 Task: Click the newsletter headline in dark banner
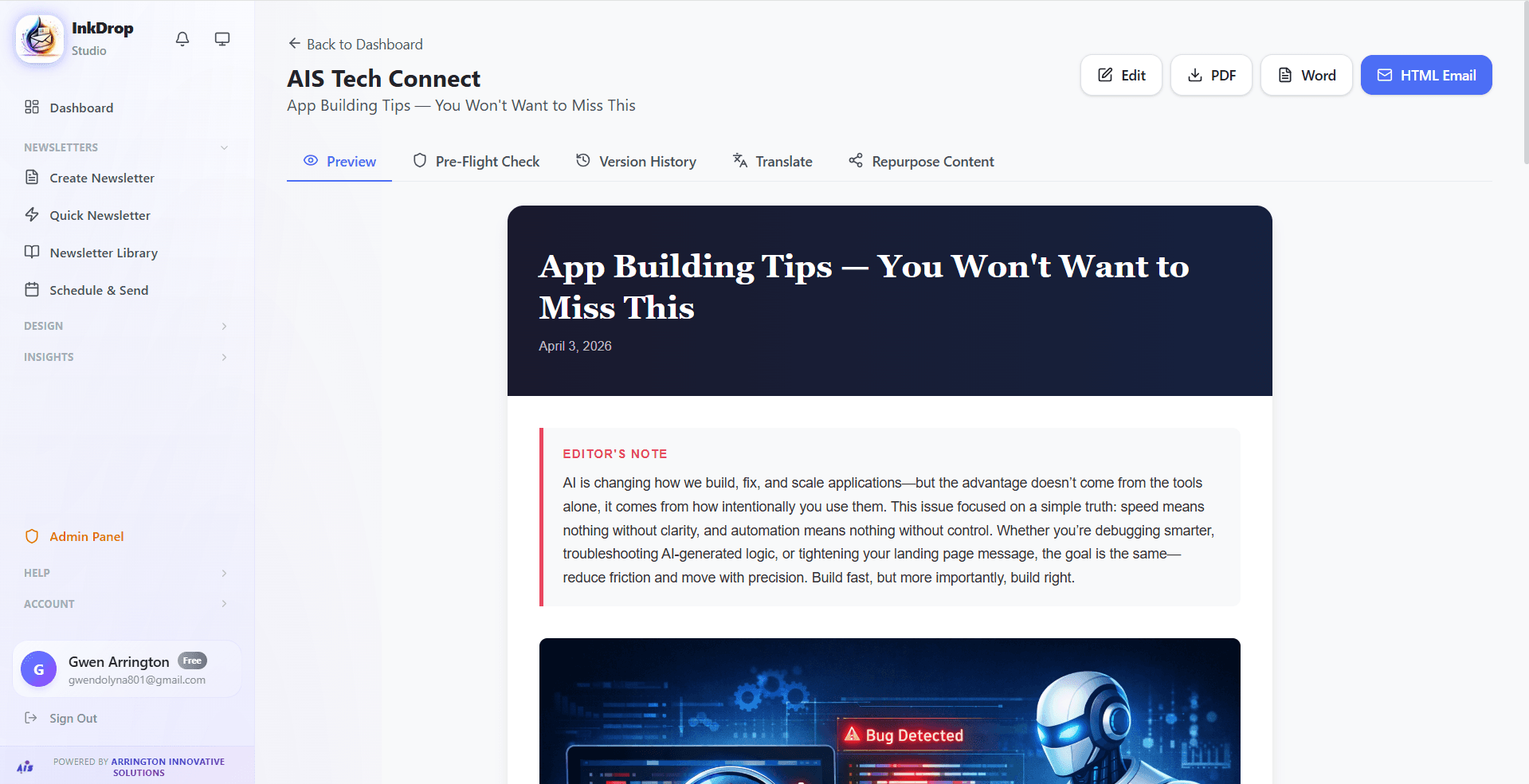pyautogui.click(x=864, y=287)
